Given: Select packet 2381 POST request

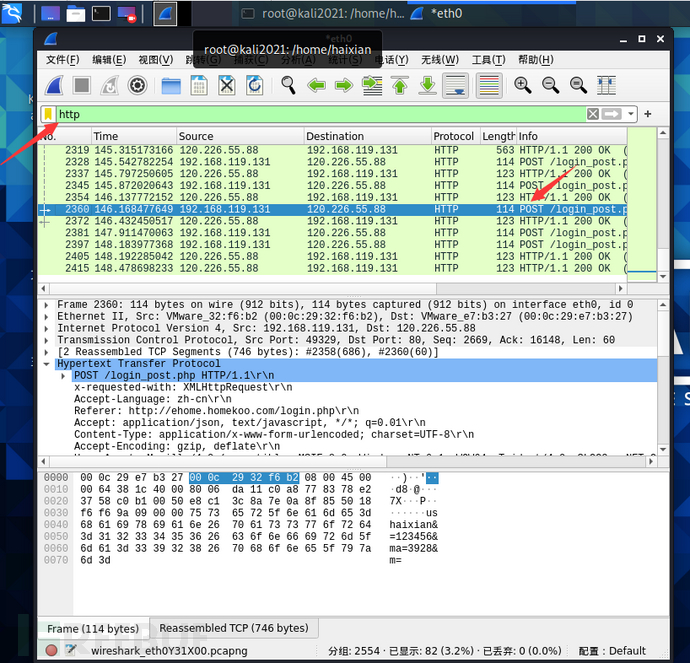Looking at the screenshot, I should (333, 233).
